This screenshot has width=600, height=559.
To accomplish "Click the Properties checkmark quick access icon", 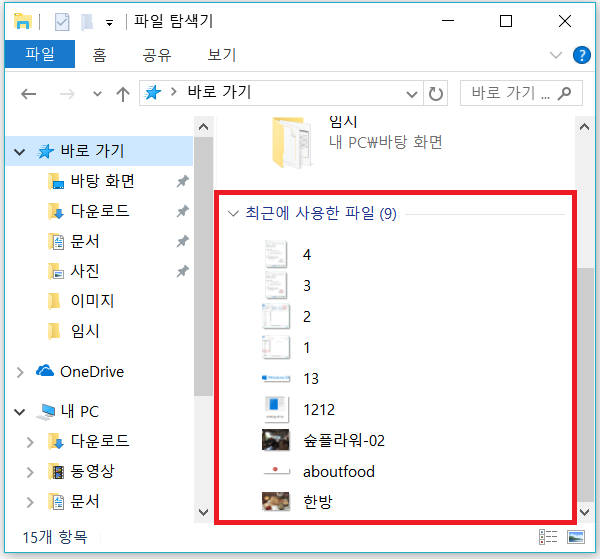I will tap(62, 21).
